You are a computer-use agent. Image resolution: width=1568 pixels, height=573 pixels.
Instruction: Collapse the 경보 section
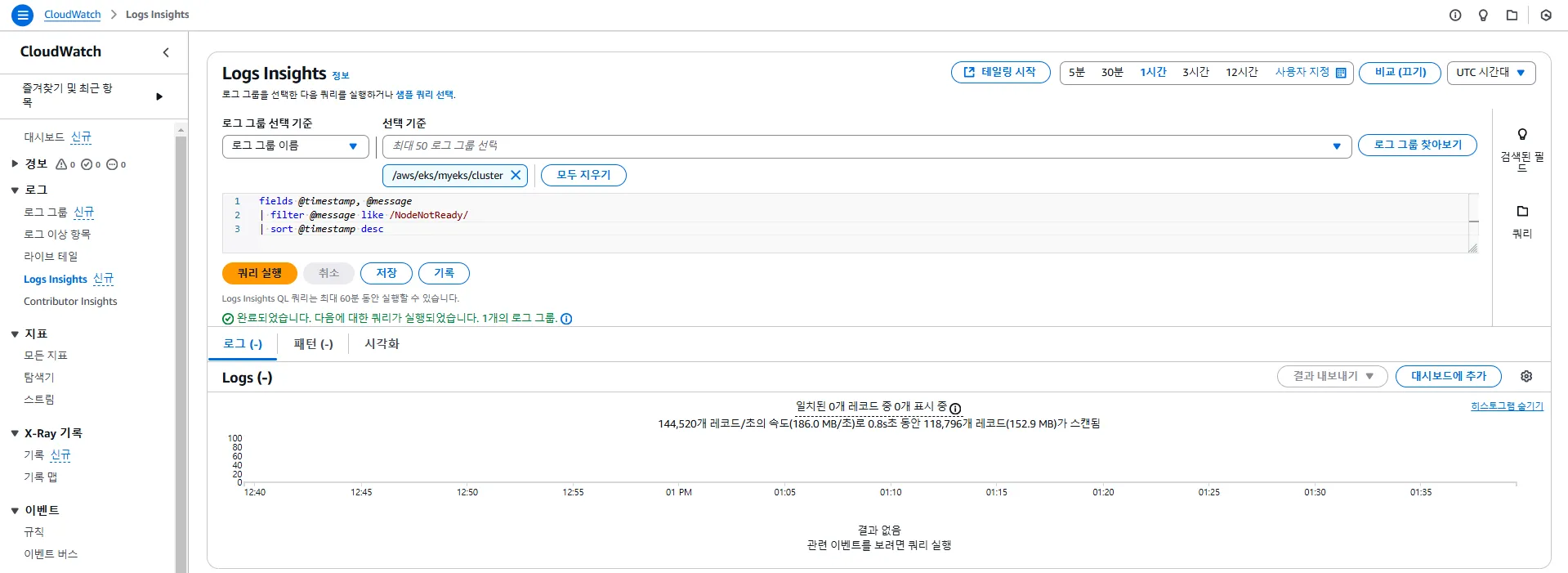15,163
